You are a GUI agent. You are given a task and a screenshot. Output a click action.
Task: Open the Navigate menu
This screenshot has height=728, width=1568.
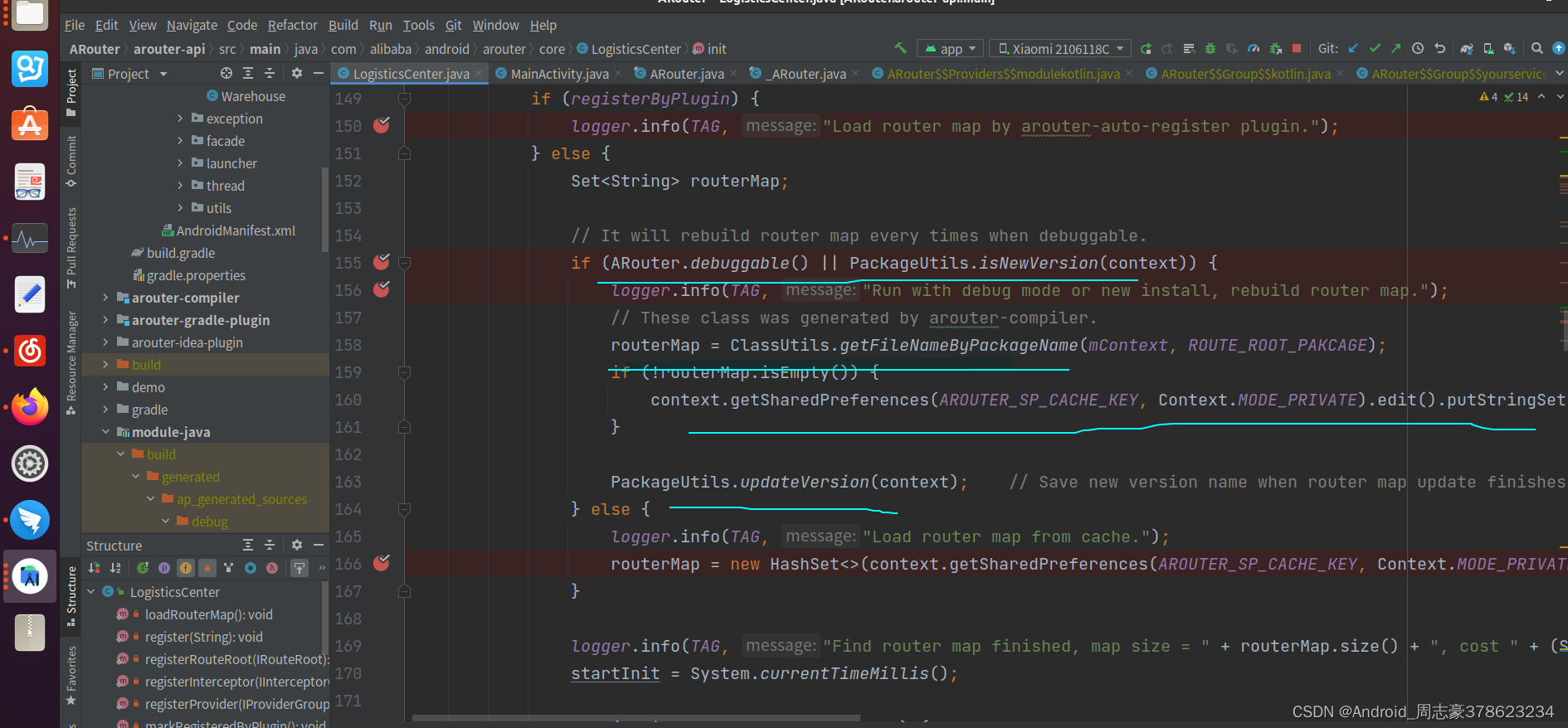pyautogui.click(x=192, y=25)
